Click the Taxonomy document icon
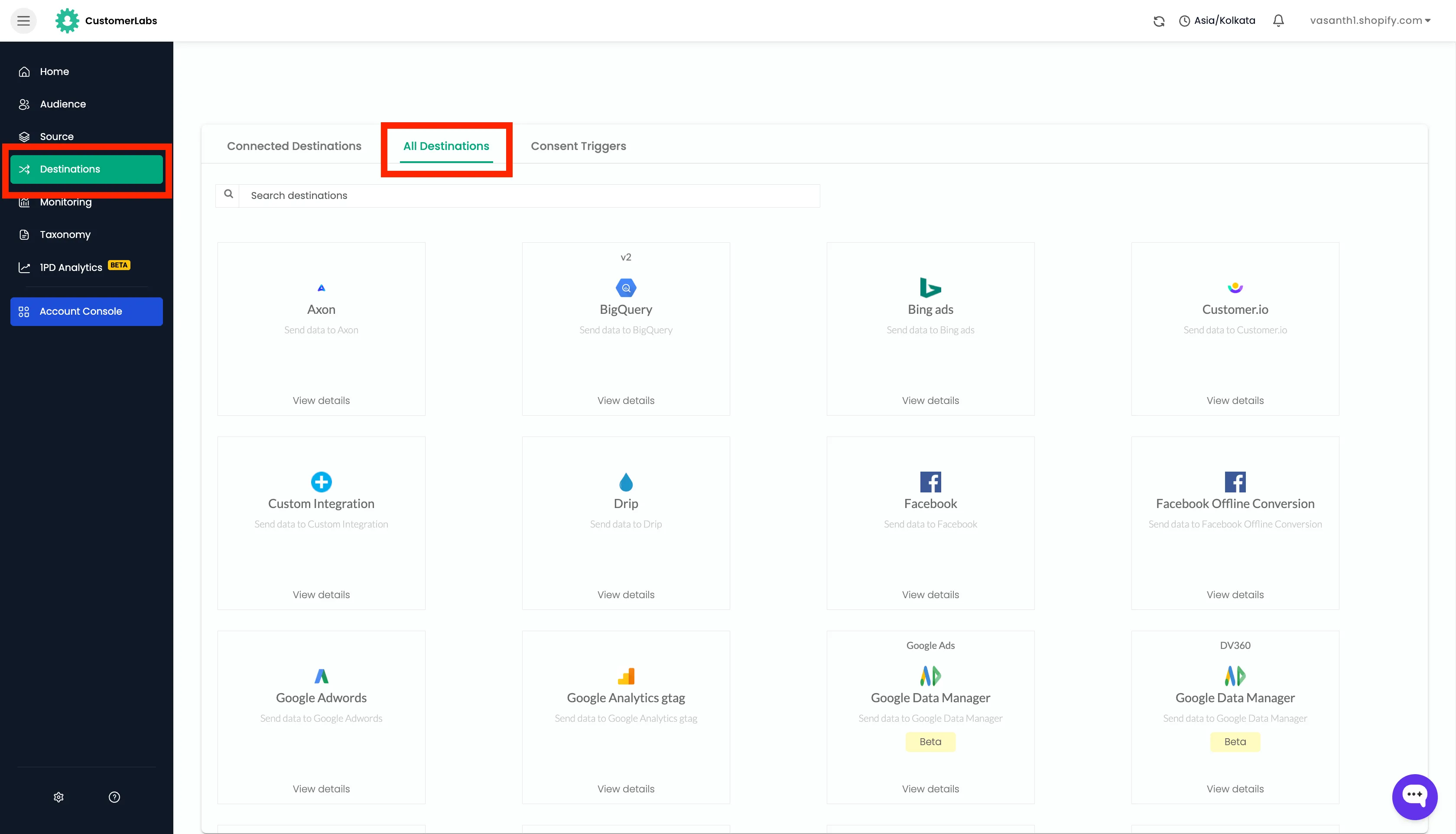This screenshot has width=1456, height=834. (24, 234)
